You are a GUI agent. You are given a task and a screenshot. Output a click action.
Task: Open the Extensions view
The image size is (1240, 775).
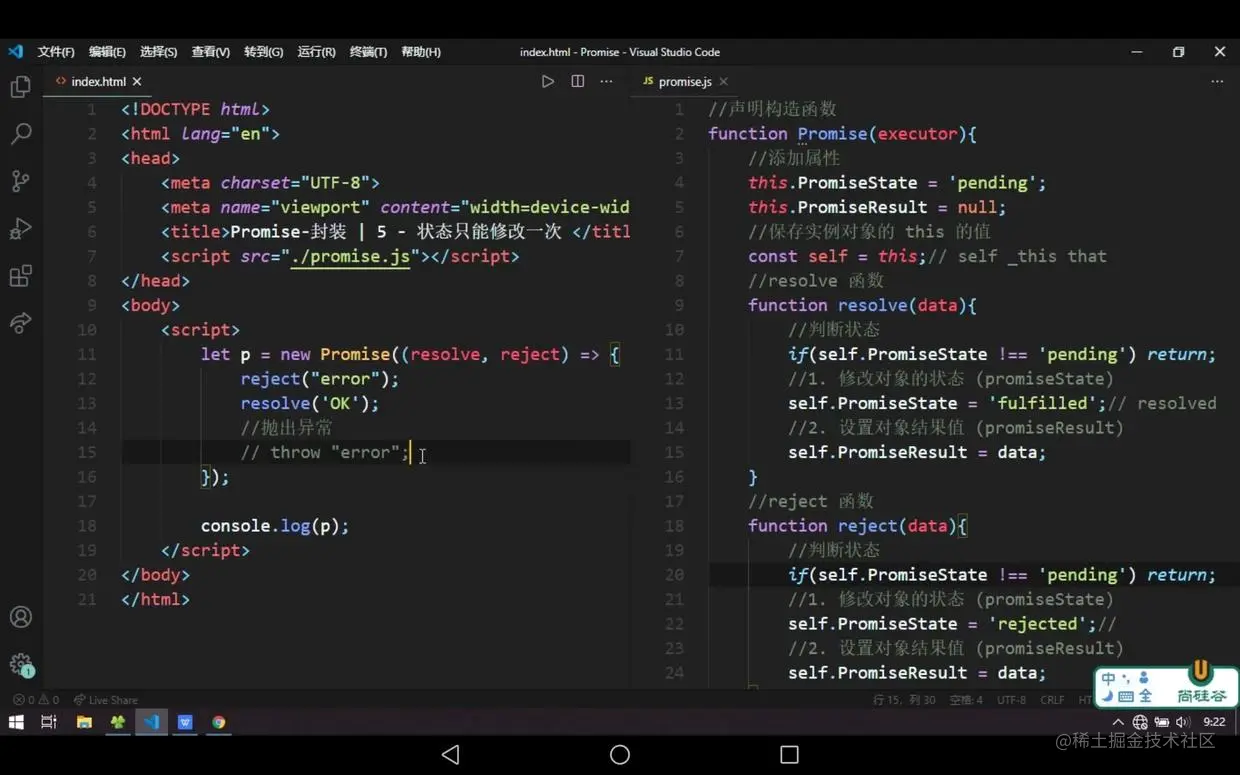[20, 276]
